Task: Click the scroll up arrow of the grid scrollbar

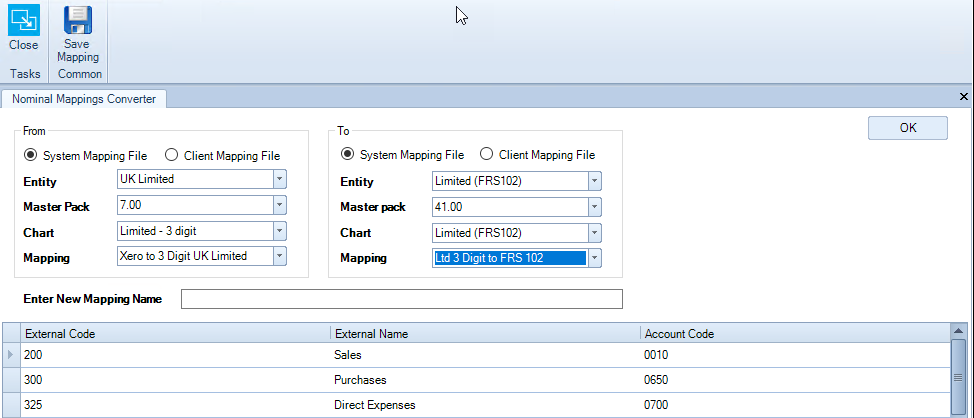Action: (958, 331)
